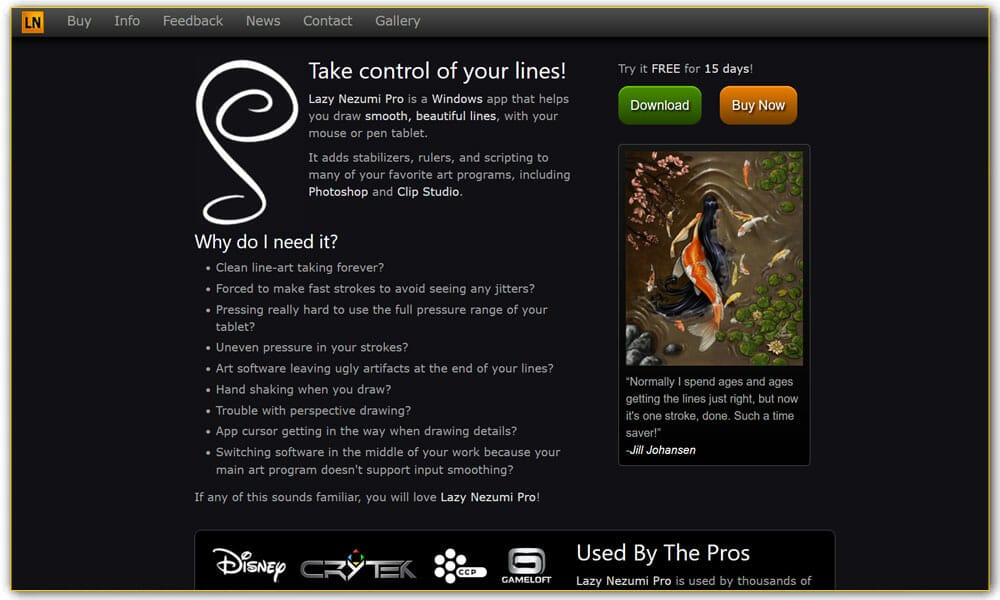This screenshot has height=600, width=1000.
Task: Click the Disney logo
Action: coord(249,565)
